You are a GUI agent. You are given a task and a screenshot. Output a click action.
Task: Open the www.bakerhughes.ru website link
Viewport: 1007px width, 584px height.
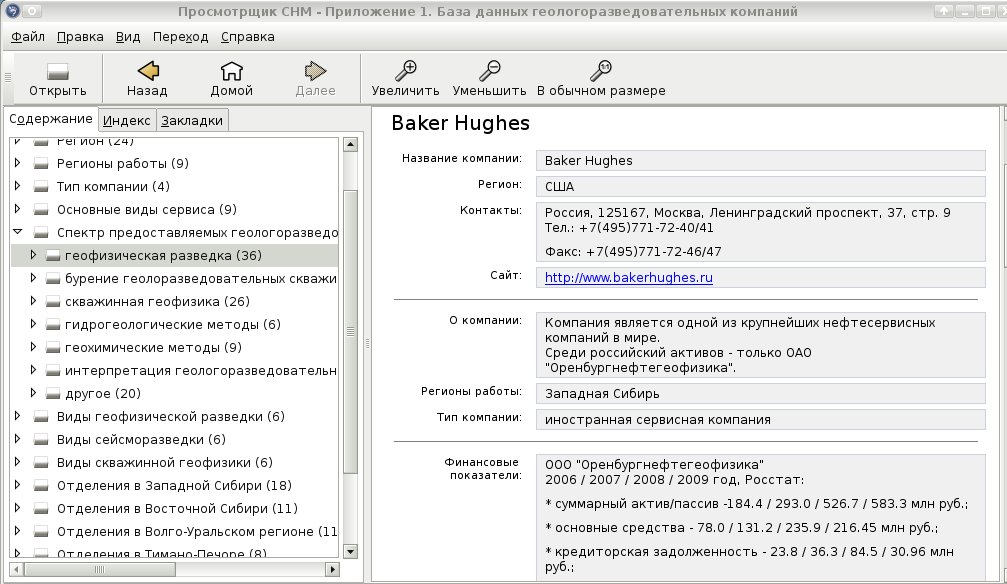click(x=628, y=278)
